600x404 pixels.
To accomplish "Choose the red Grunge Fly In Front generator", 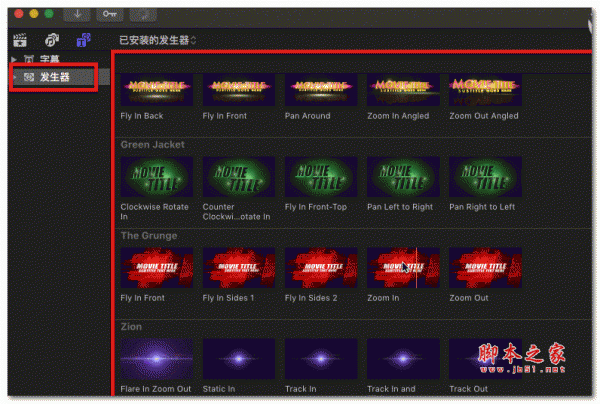I will (157, 268).
